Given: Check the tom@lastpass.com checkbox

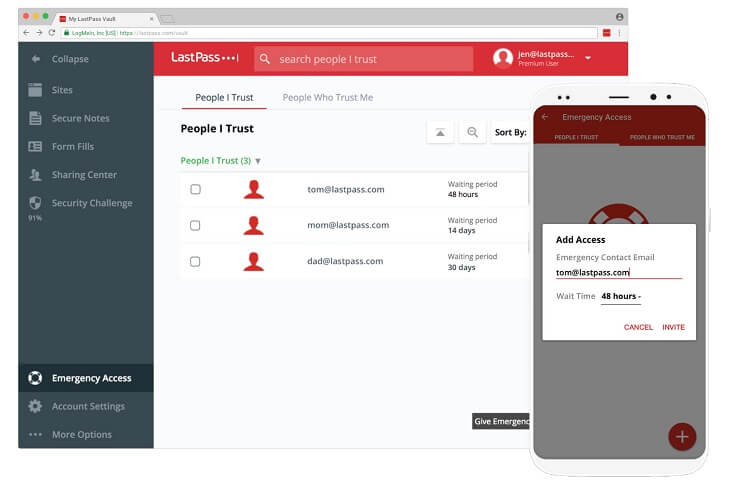Looking at the screenshot, I should [195, 189].
